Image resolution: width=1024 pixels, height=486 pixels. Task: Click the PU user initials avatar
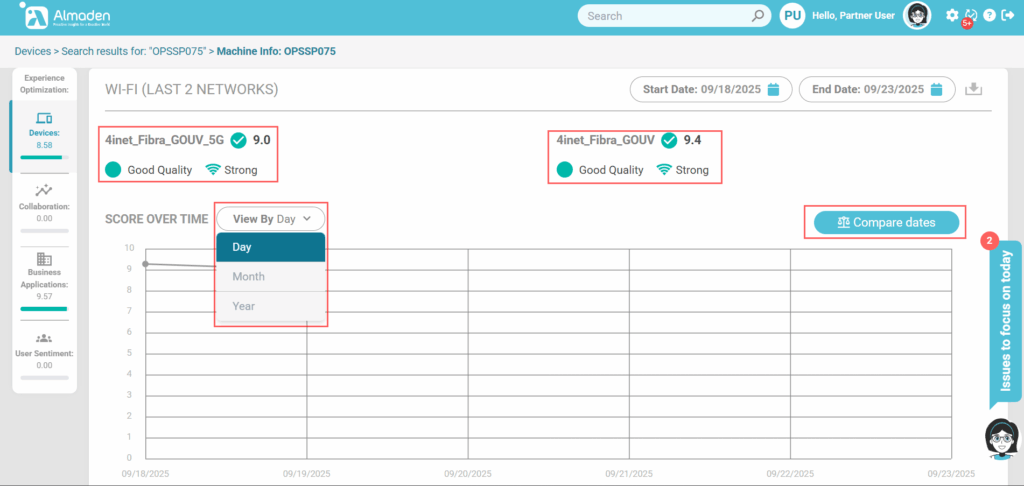pyautogui.click(x=792, y=16)
